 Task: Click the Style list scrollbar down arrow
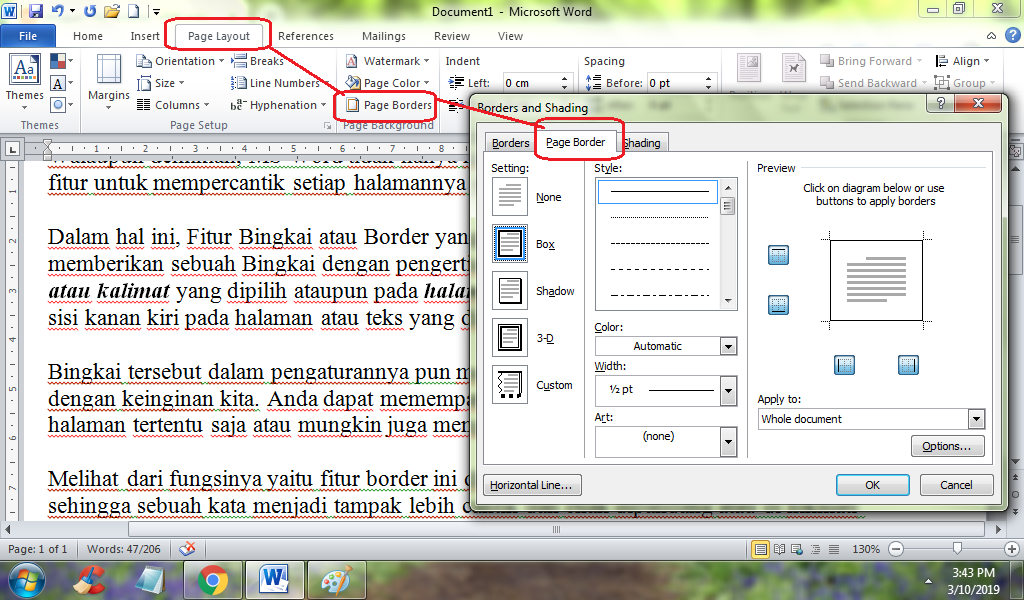[x=728, y=301]
